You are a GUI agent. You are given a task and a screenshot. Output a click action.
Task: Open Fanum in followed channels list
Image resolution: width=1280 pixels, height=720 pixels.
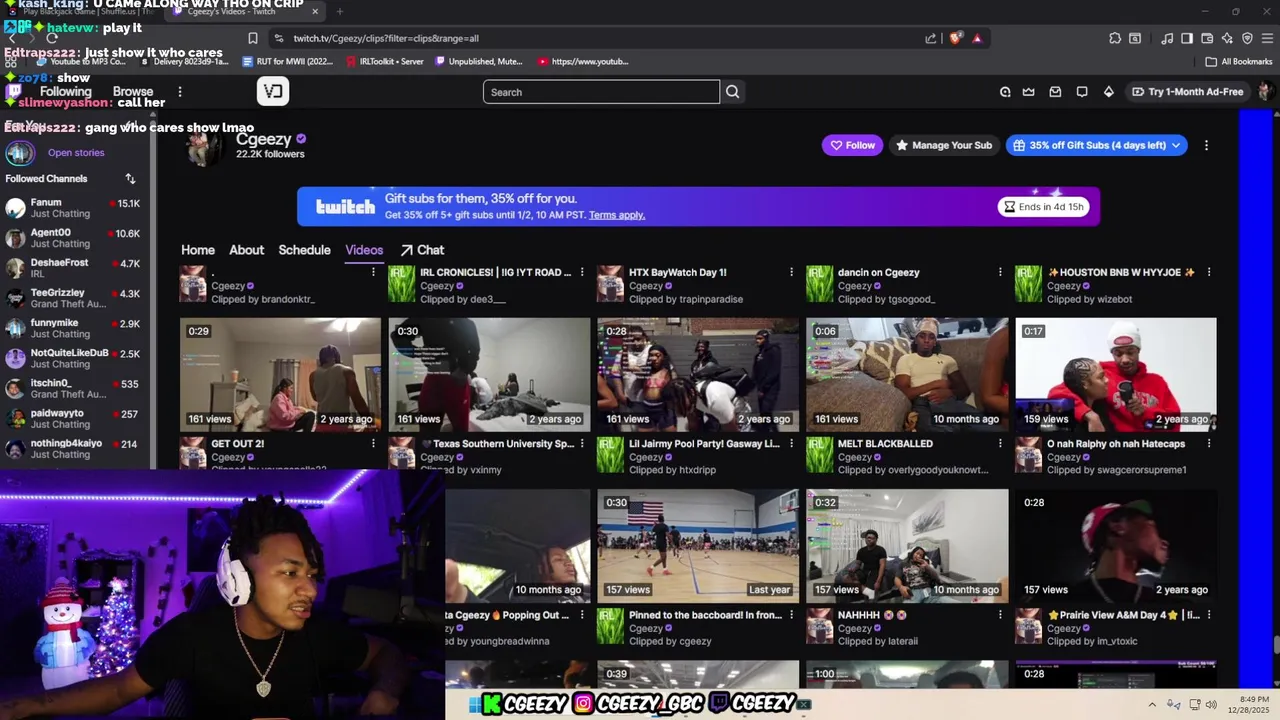click(72, 208)
